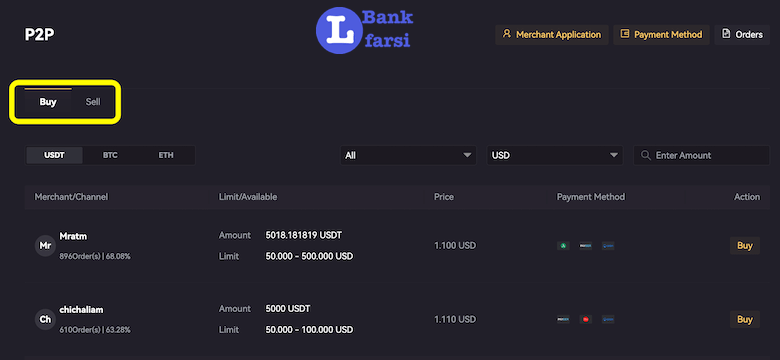Viewport: 780px width, 360px height.
Task: Select the Buy tab
Action: pyautogui.click(x=48, y=102)
